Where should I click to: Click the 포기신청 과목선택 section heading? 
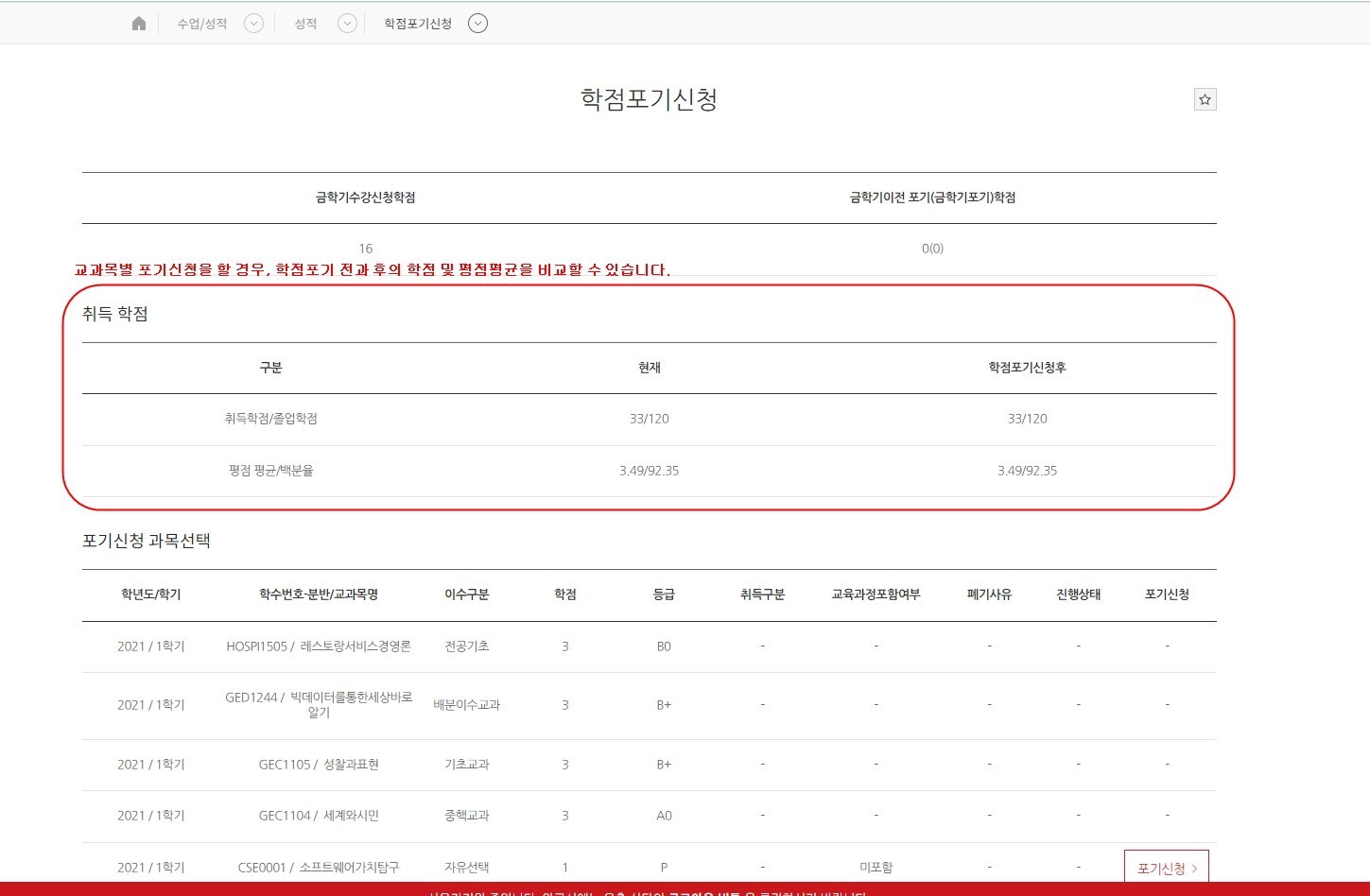(x=146, y=541)
